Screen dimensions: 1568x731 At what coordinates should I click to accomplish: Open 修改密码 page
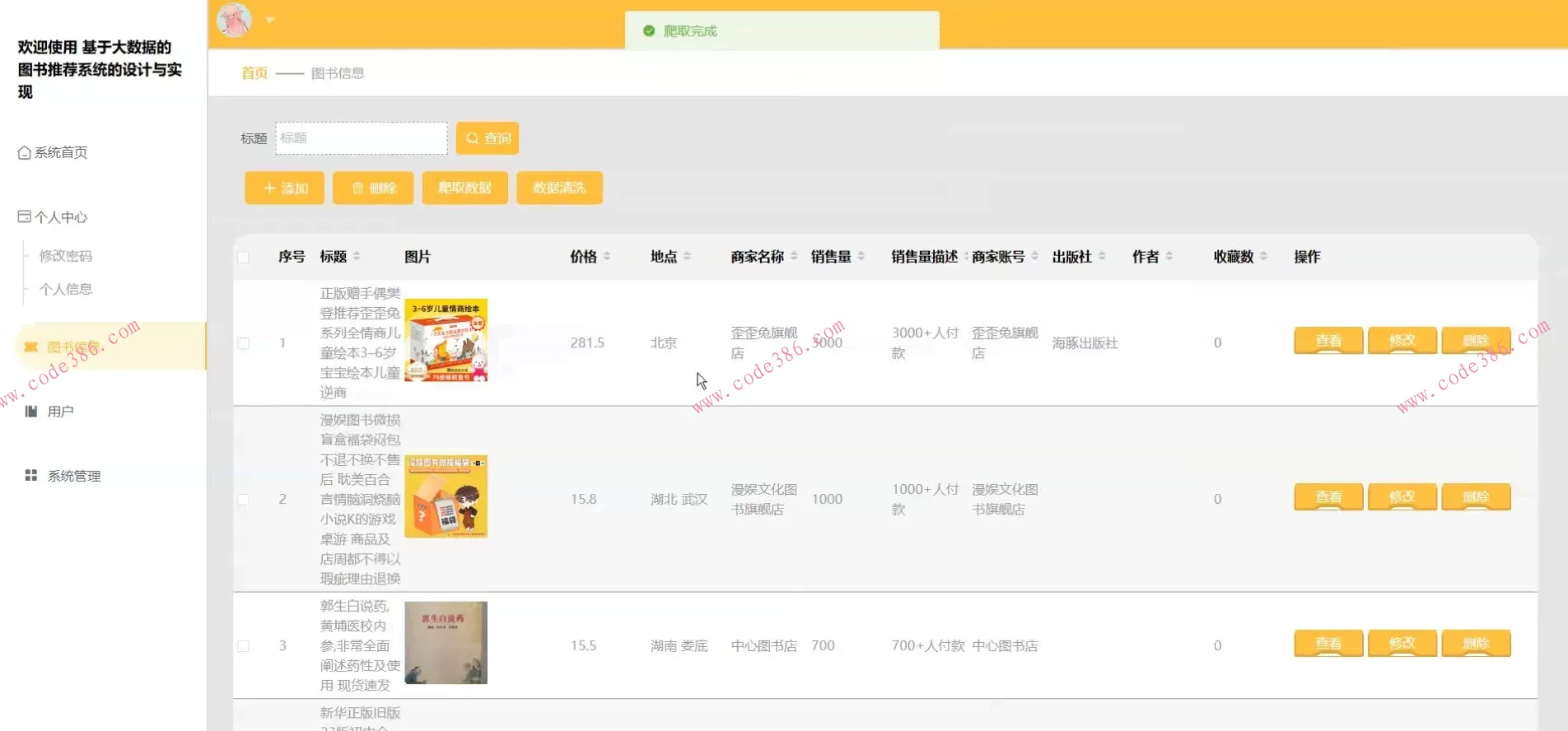point(66,256)
